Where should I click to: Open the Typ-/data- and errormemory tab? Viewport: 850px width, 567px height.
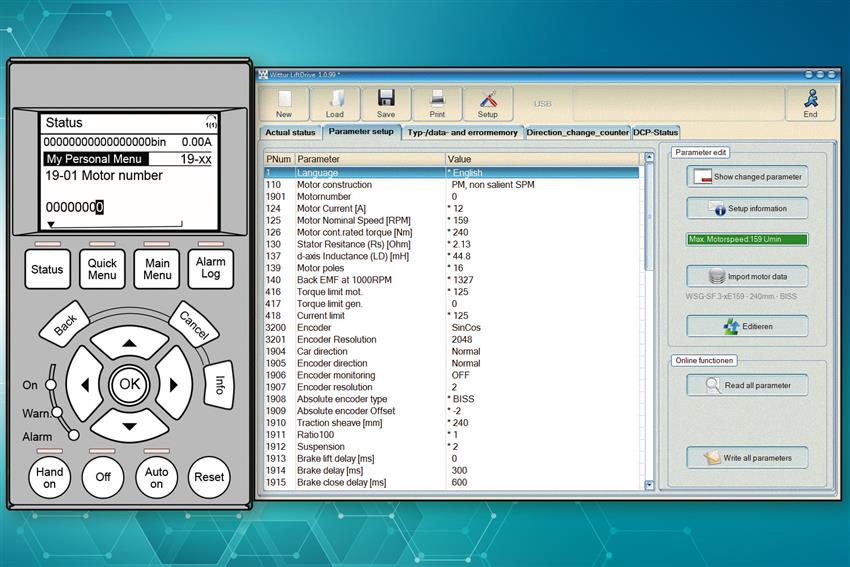coord(463,132)
